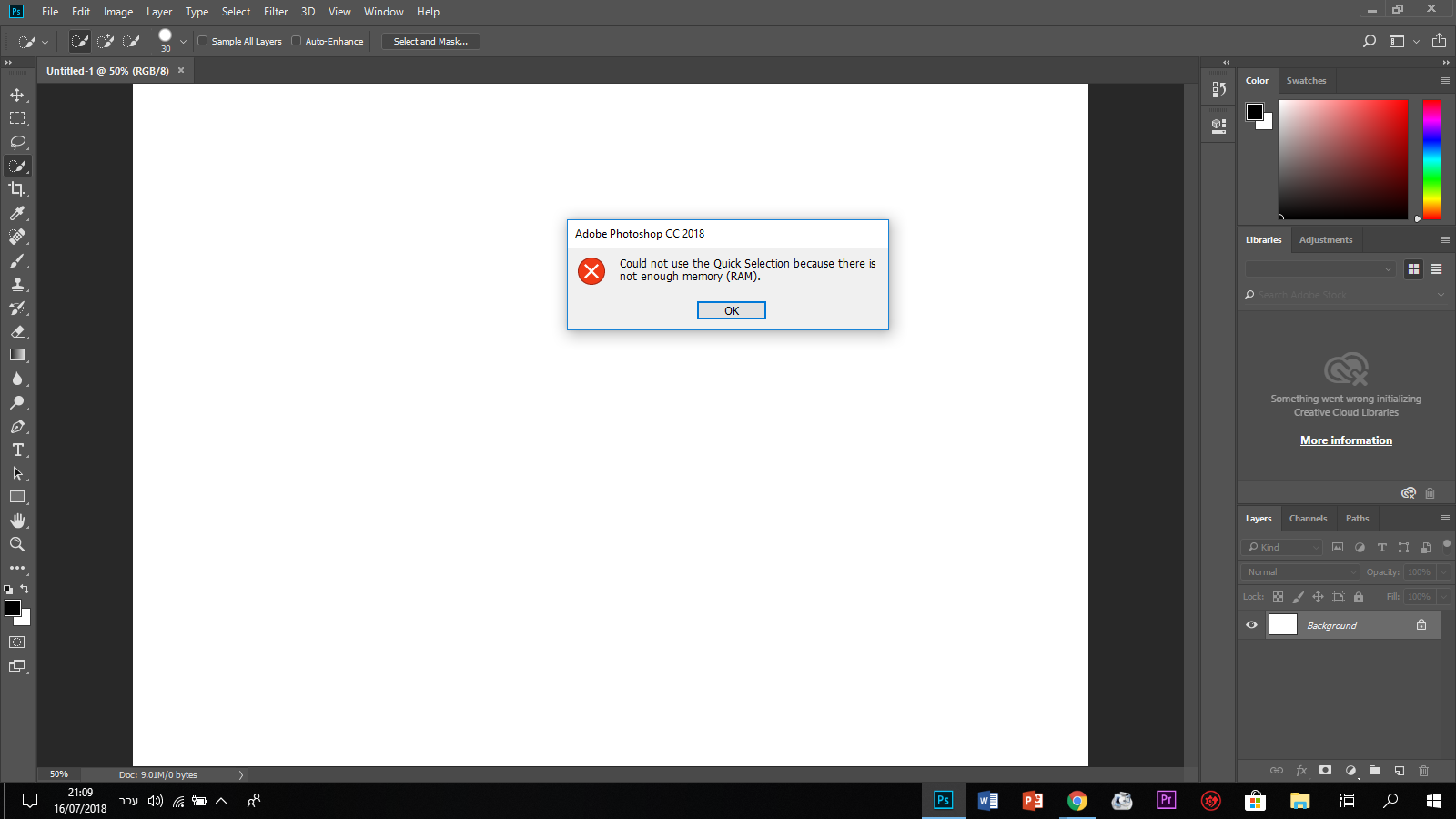The width and height of the screenshot is (1456, 819).
Task: Pick a color in the red color field
Action: [1343, 160]
